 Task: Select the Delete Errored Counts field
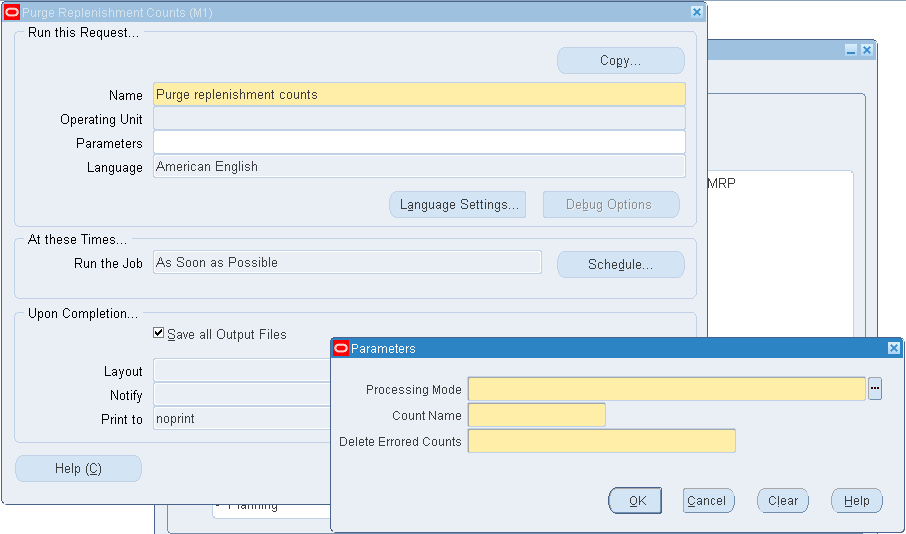(601, 441)
